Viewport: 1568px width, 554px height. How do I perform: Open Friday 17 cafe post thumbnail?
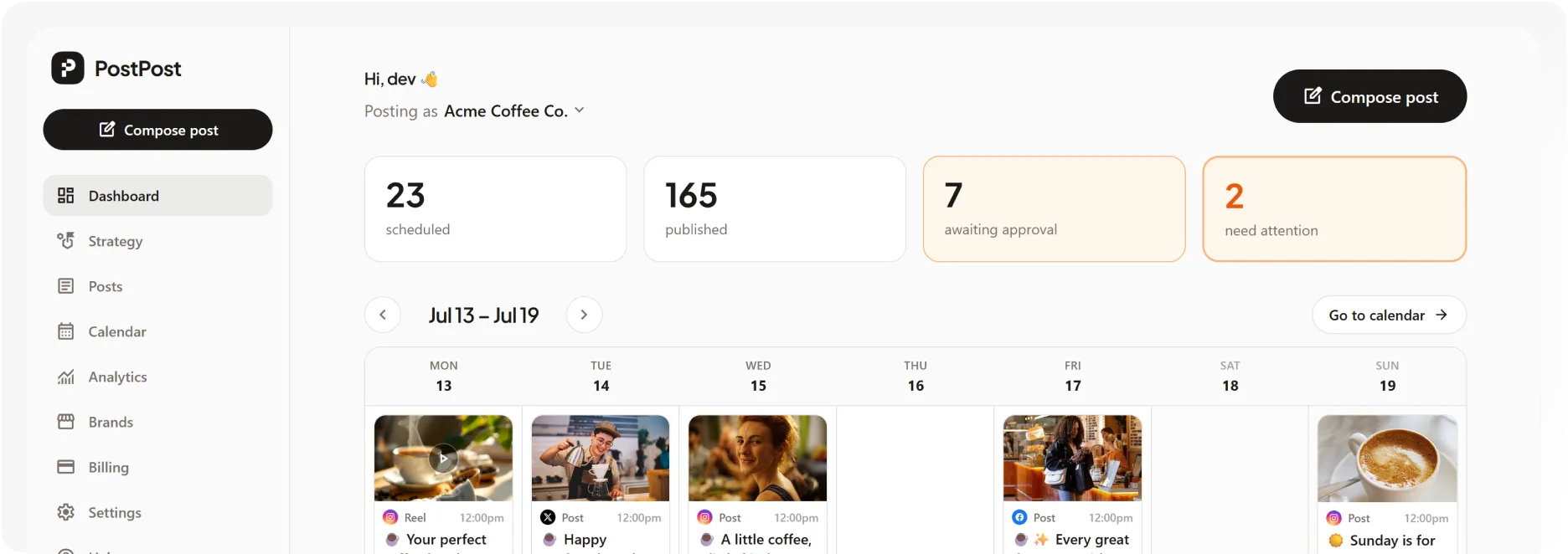(1072, 459)
